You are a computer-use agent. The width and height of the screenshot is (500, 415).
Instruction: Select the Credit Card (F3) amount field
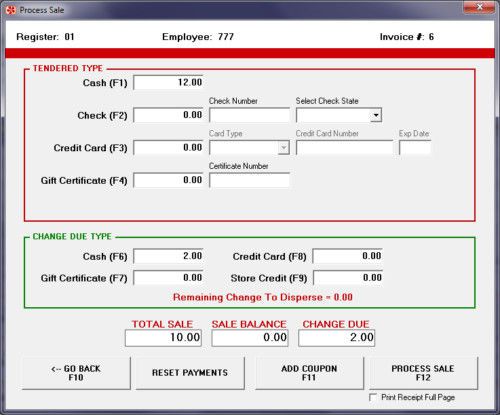point(168,148)
